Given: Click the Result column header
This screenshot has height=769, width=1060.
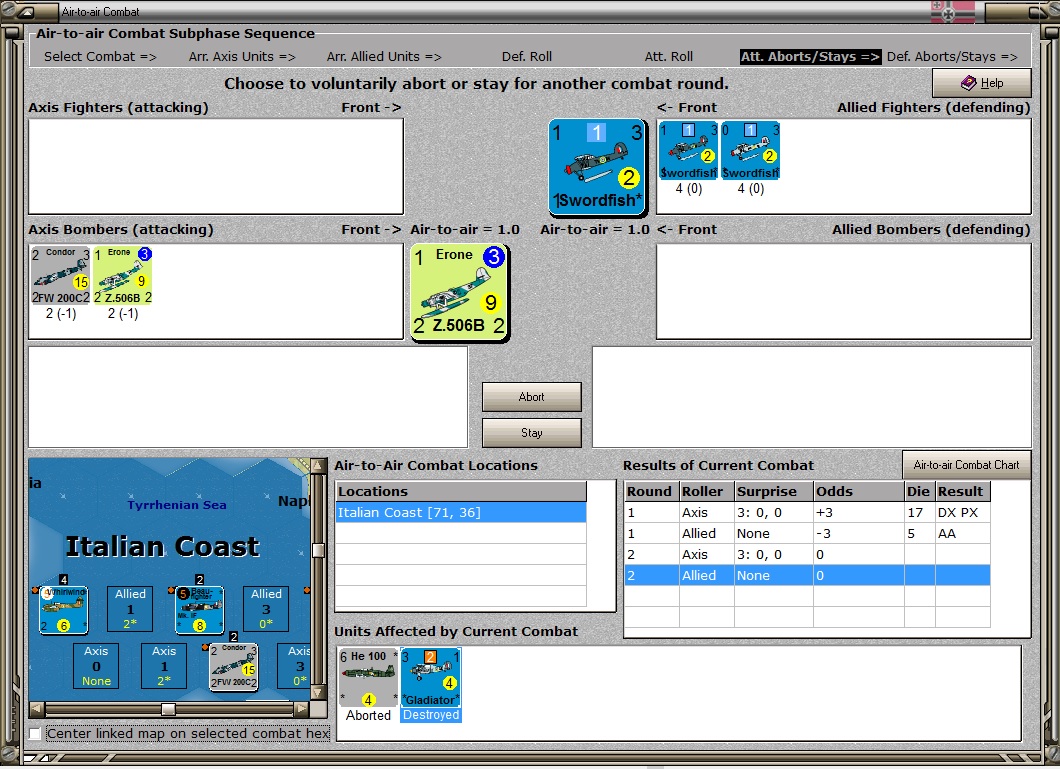Looking at the screenshot, I should [963, 491].
